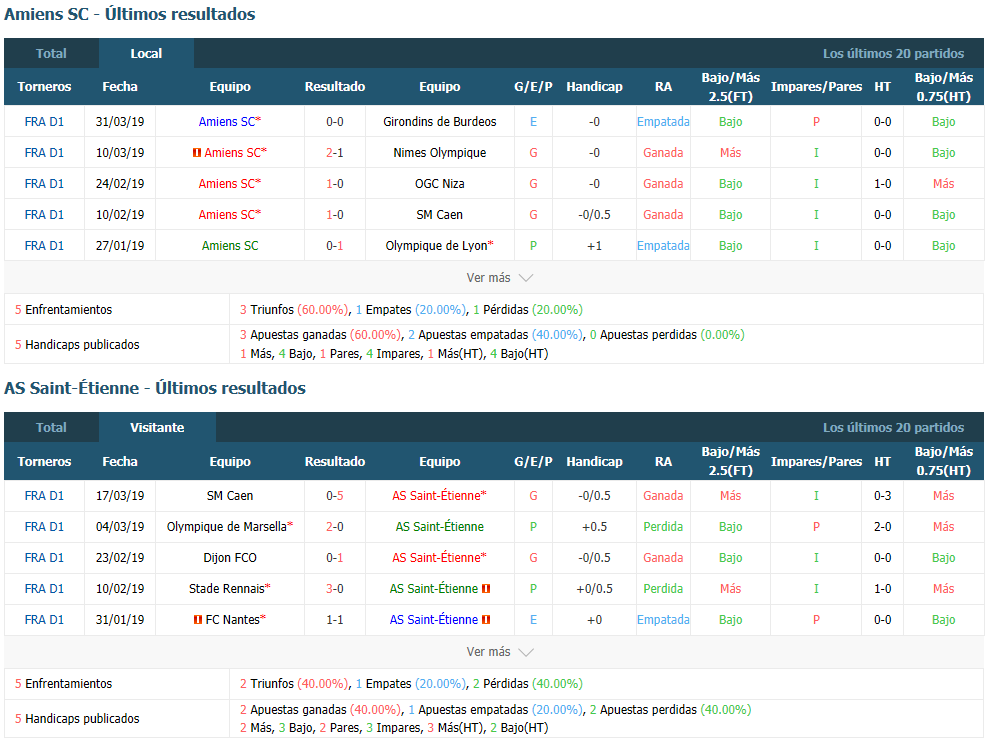Image resolution: width=990 pixels, height=747 pixels.
Task: Click Los últimos 20 partidos in Saint-Étienne table
Action: coord(893,427)
